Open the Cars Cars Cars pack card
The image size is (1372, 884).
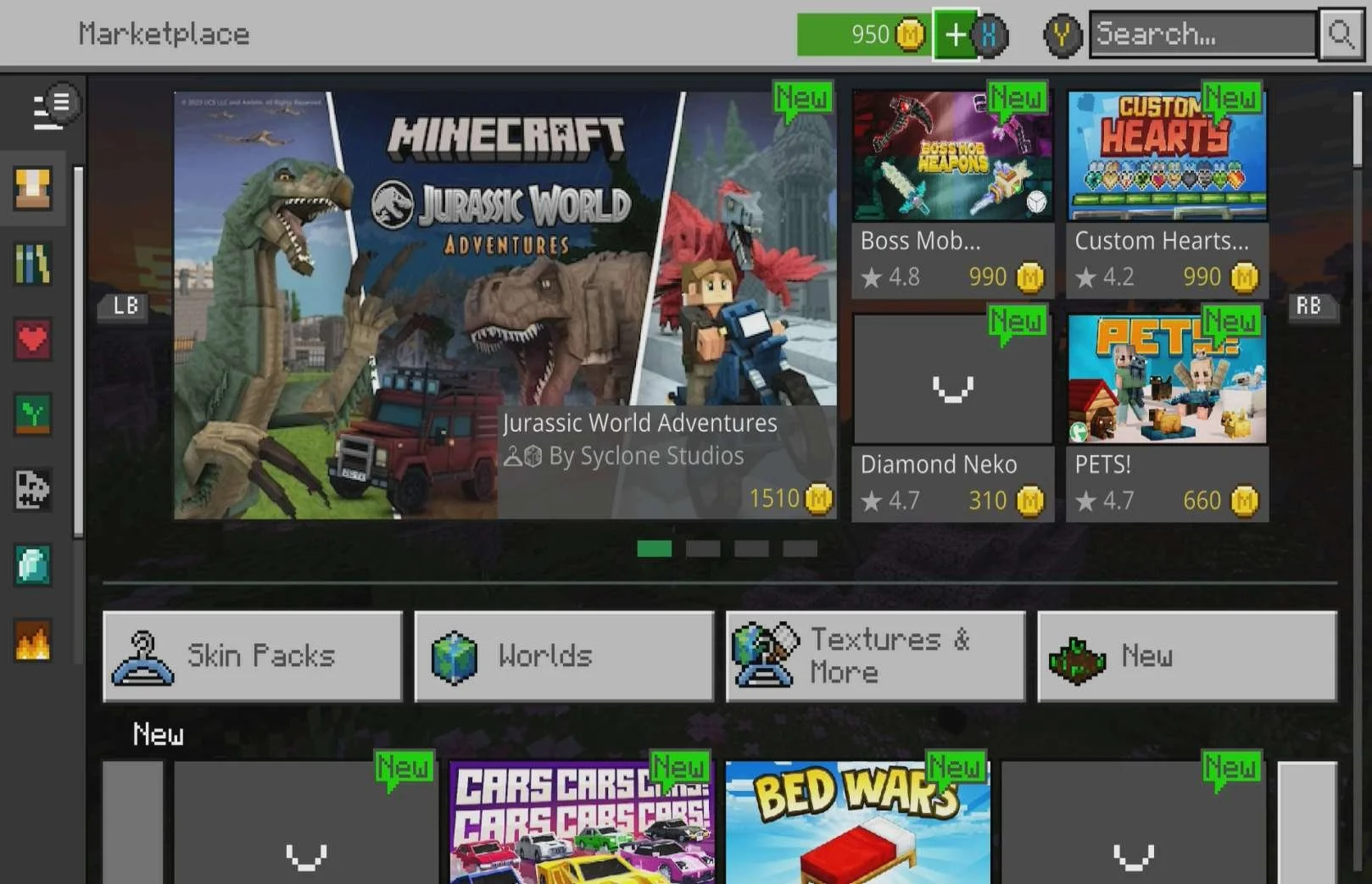582,823
